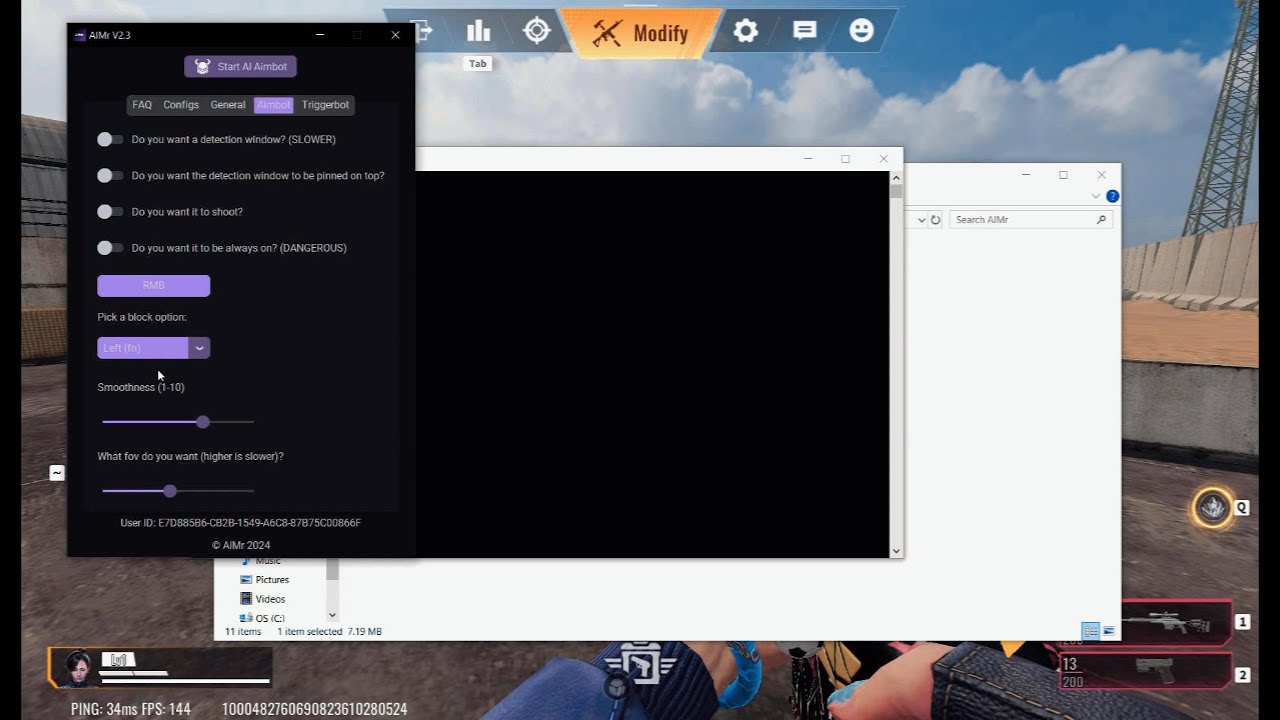Image resolution: width=1280 pixels, height=720 pixels.
Task: Select the Modify weapon tab
Action: [x=641, y=33]
